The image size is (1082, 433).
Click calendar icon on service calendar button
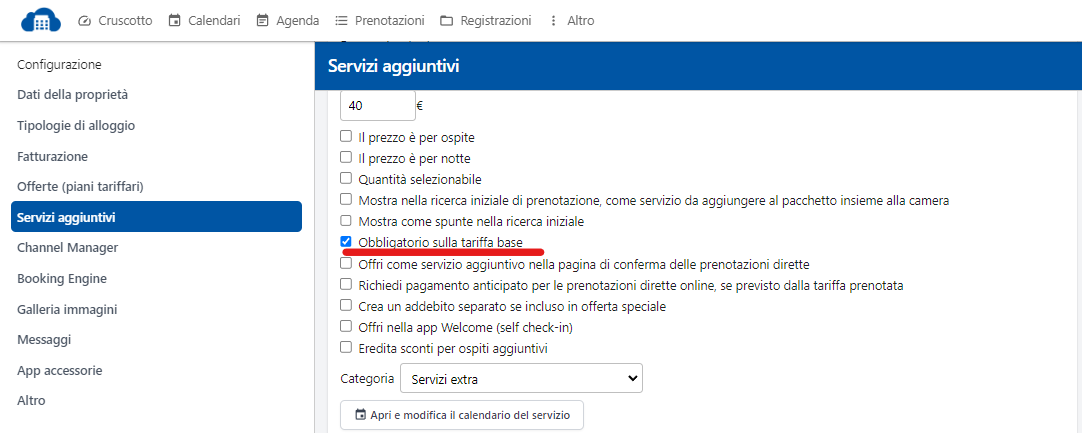[x=360, y=415]
